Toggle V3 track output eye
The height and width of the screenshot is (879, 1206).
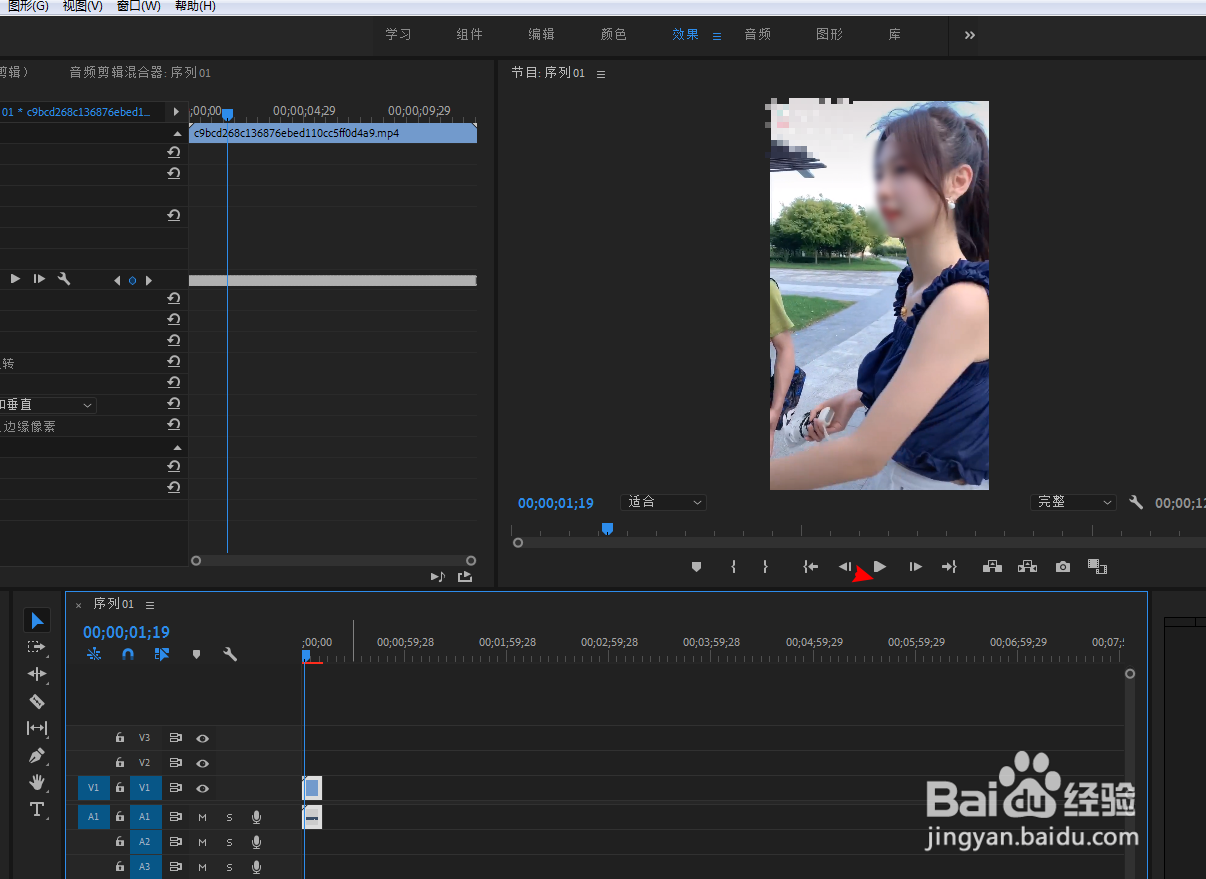pyautogui.click(x=203, y=738)
